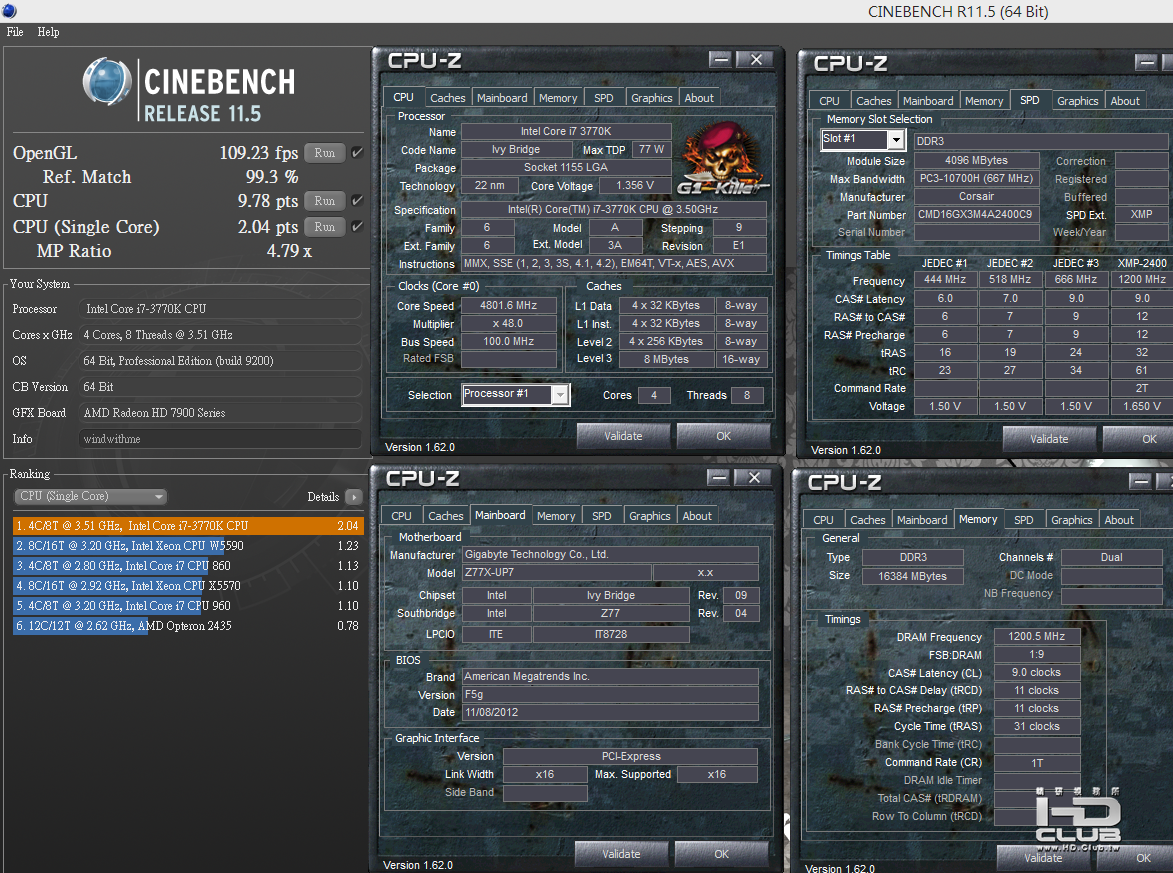
Task: Click Max Bandwidth PC3-10700H (667 MHz) field
Action: (976, 179)
